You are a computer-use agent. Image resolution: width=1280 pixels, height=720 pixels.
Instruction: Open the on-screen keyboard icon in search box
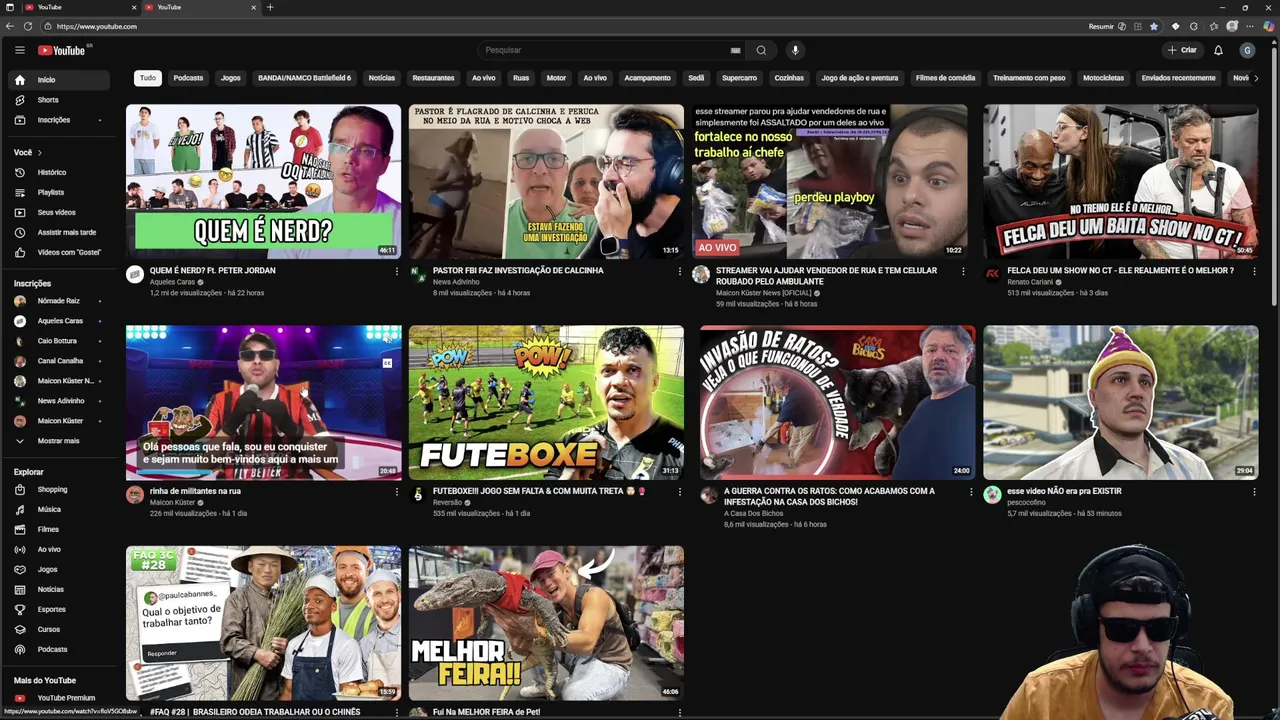[735, 50]
